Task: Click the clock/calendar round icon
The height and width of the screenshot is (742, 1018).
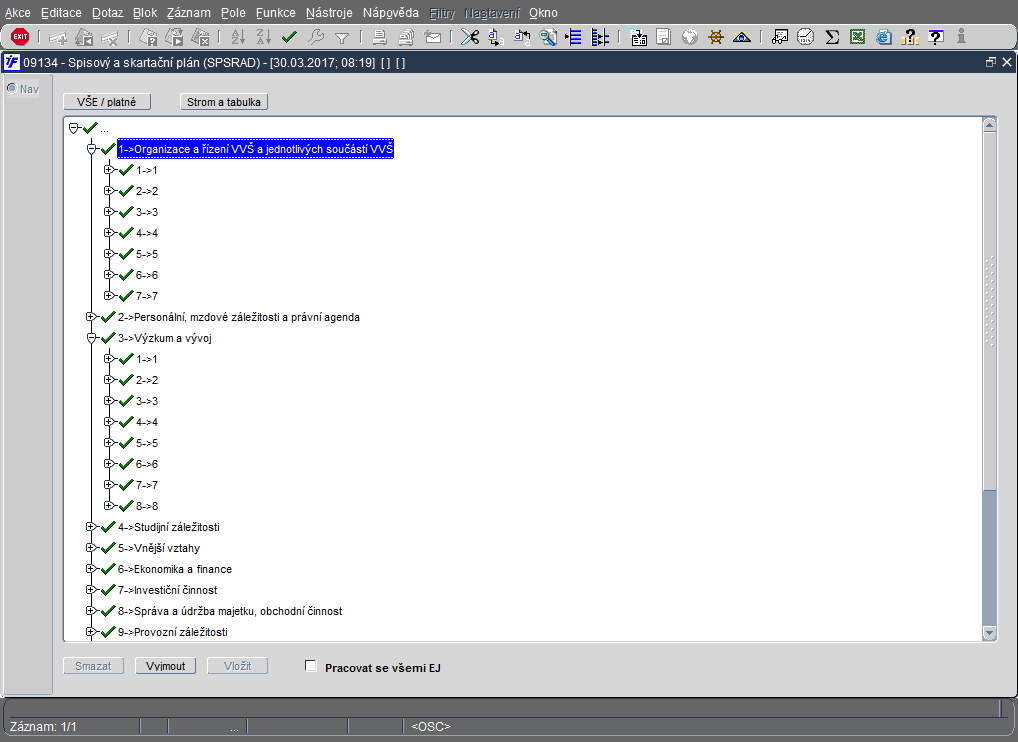Action: pyautogui.click(x=806, y=37)
